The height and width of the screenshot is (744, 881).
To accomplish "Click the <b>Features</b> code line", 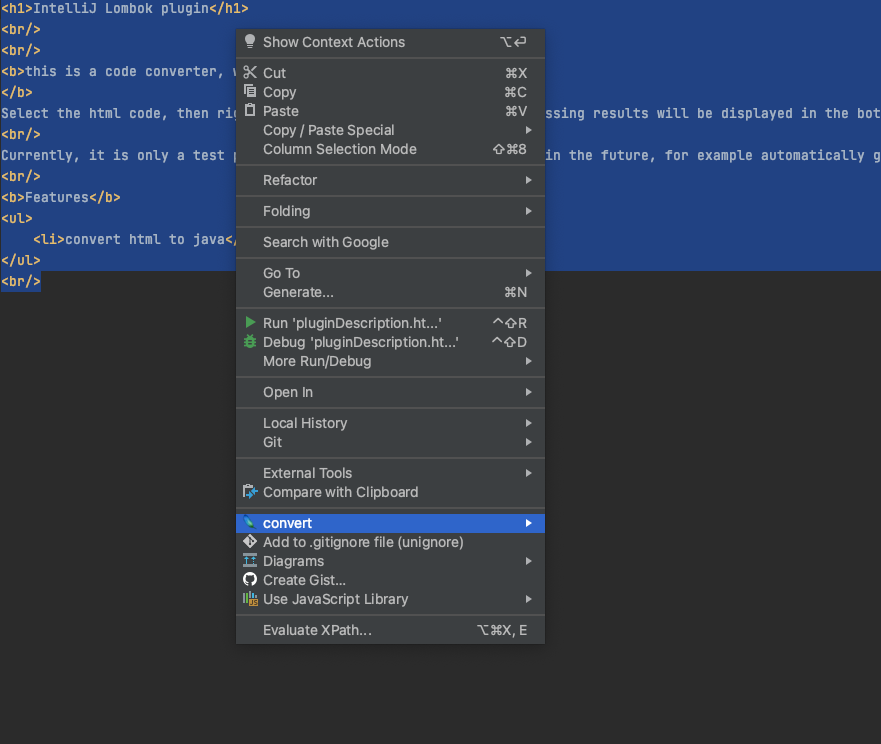I will tap(61, 197).
